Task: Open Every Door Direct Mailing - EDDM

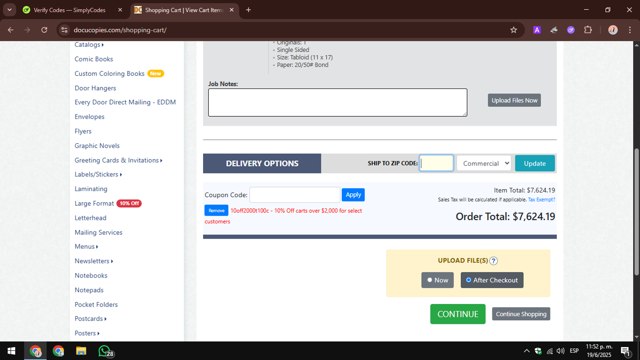Action: coord(125,102)
